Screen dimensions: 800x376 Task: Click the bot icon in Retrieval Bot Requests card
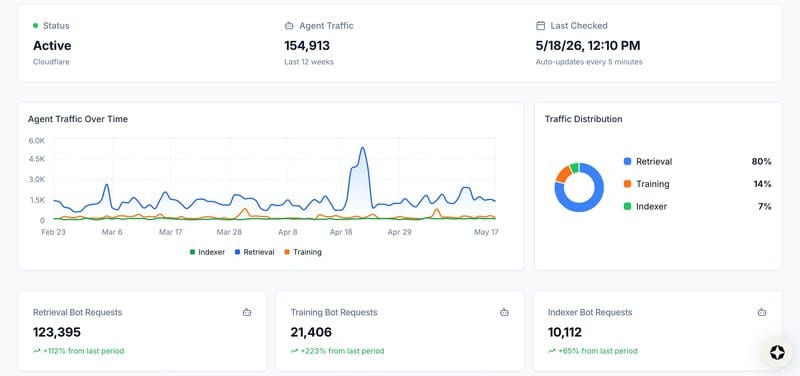pos(247,312)
